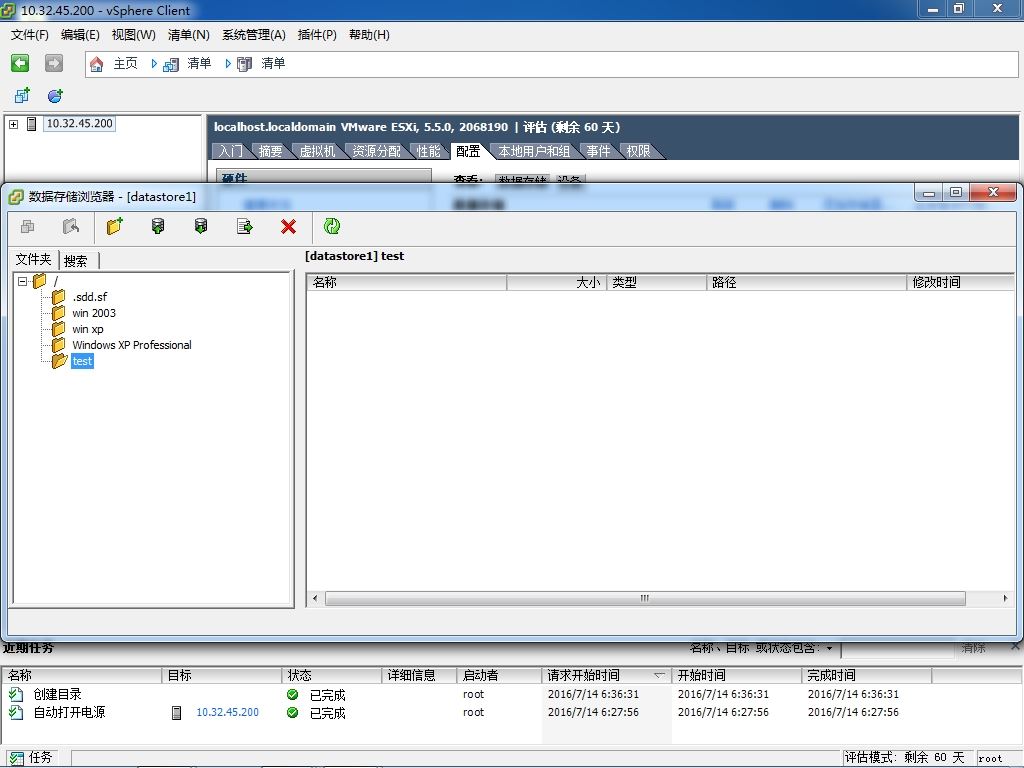Switch to the 虚拟机 tab
This screenshot has width=1024, height=768.
coord(317,152)
